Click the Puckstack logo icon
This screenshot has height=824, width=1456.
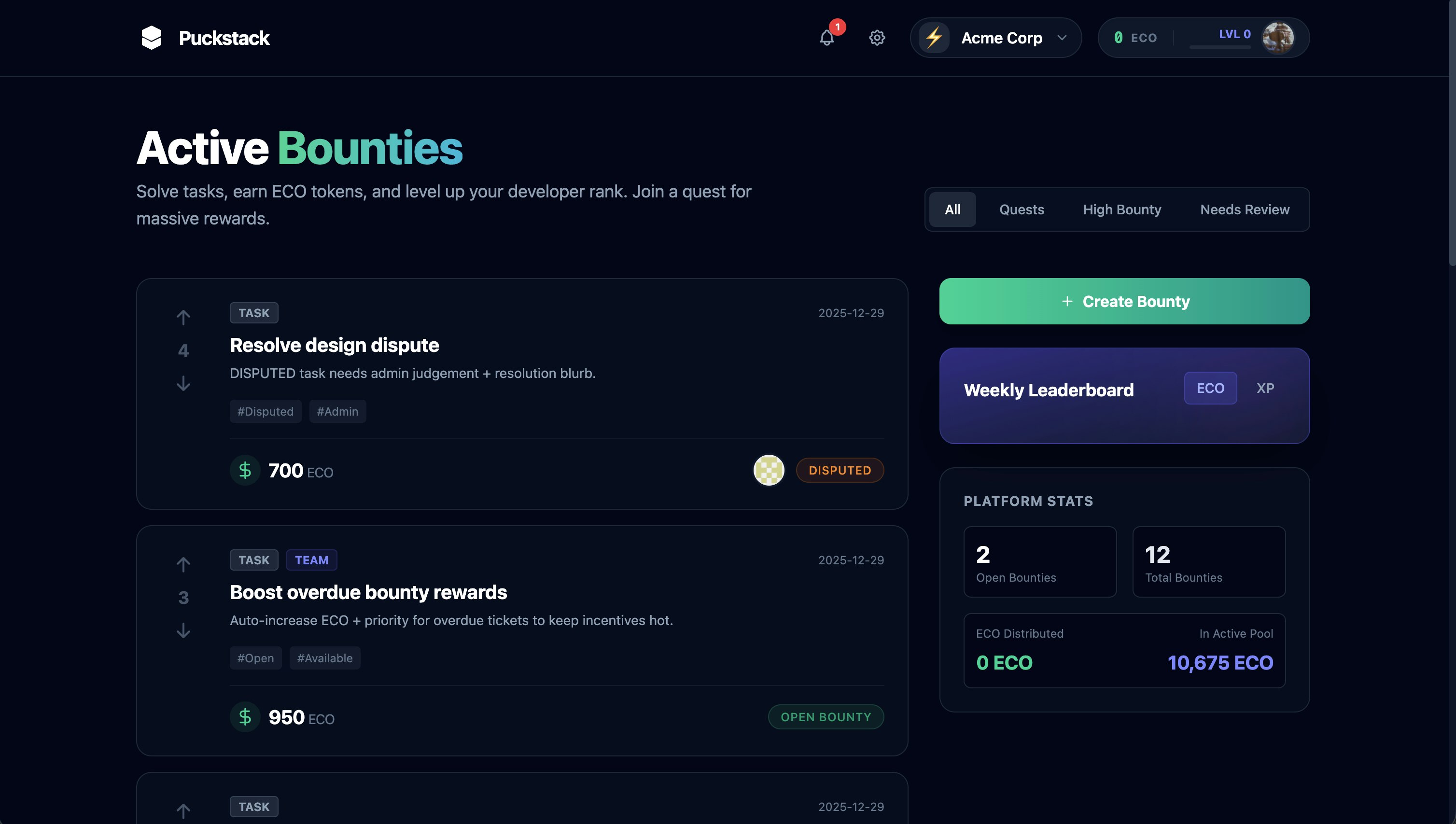coord(151,38)
